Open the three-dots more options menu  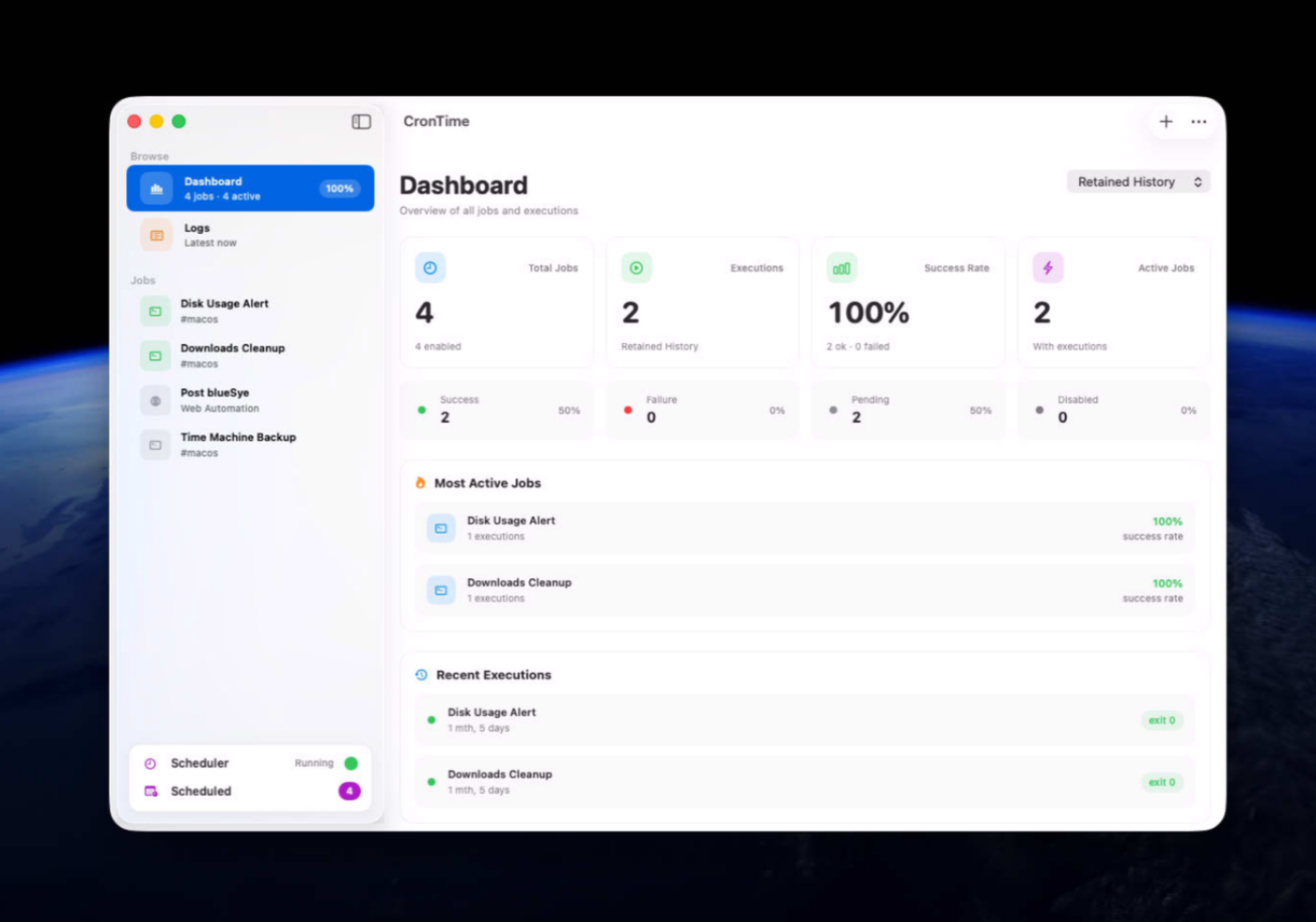click(1198, 121)
